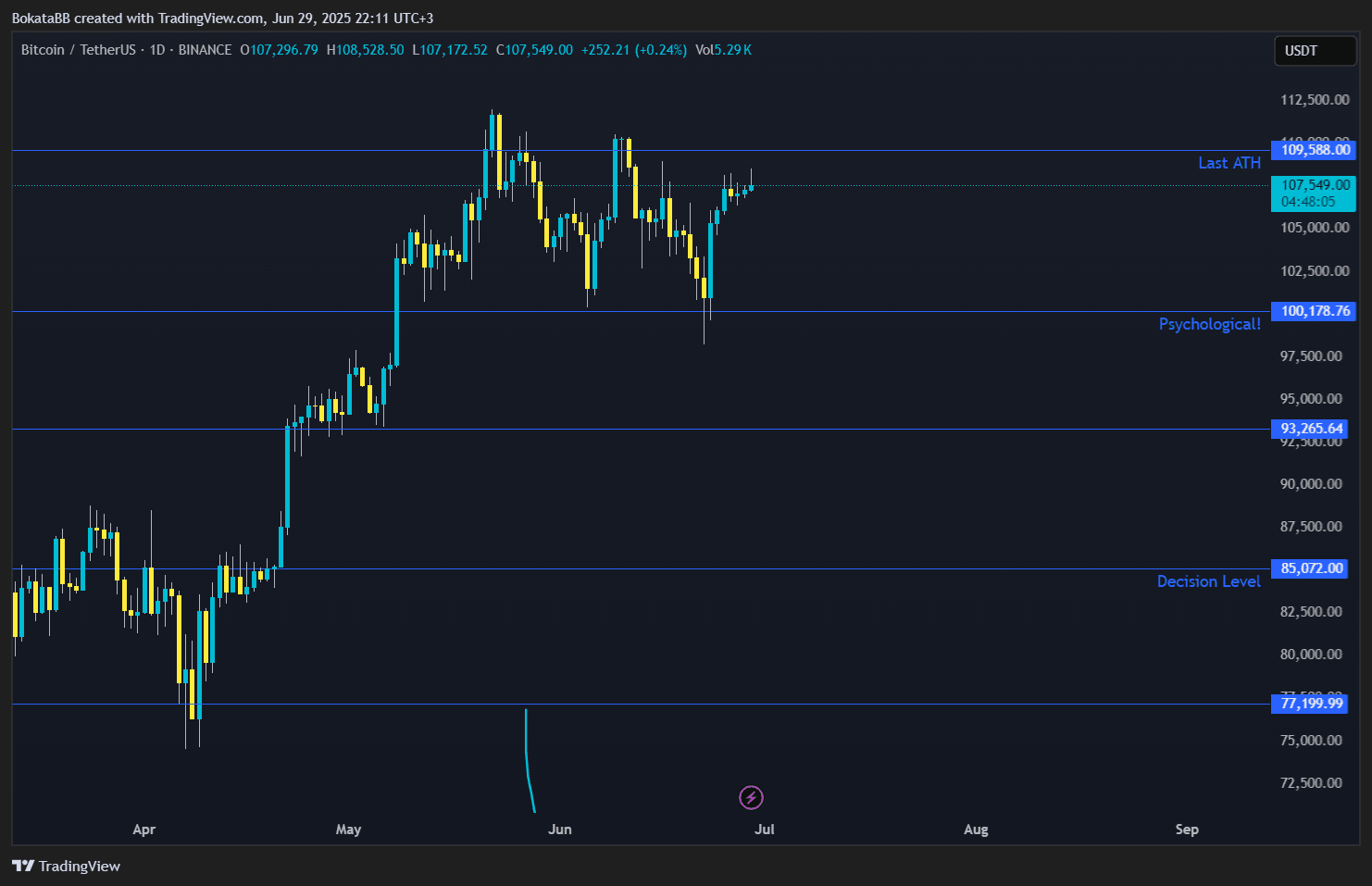Click the May label on time axis
Image resolution: width=1372 pixels, height=886 pixels.
coord(348,830)
